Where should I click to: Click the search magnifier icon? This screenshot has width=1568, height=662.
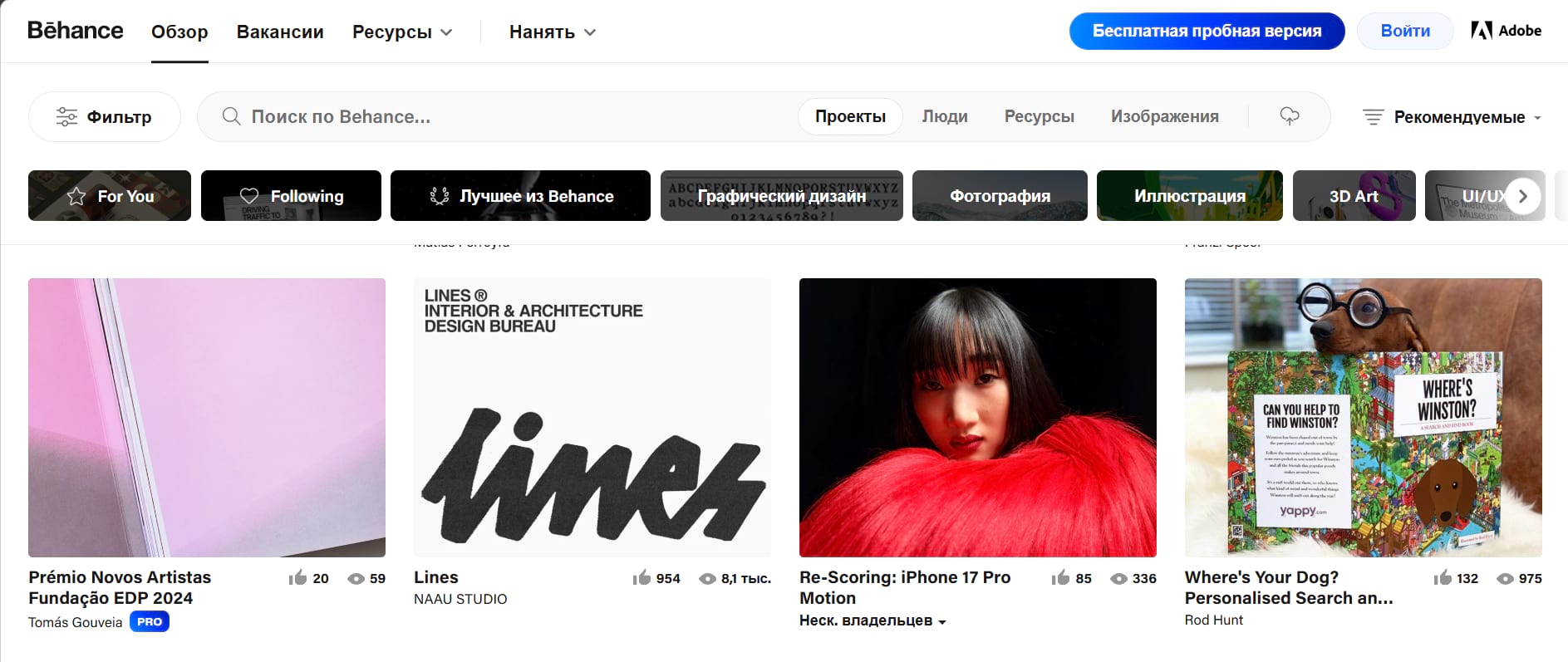(231, 116)
